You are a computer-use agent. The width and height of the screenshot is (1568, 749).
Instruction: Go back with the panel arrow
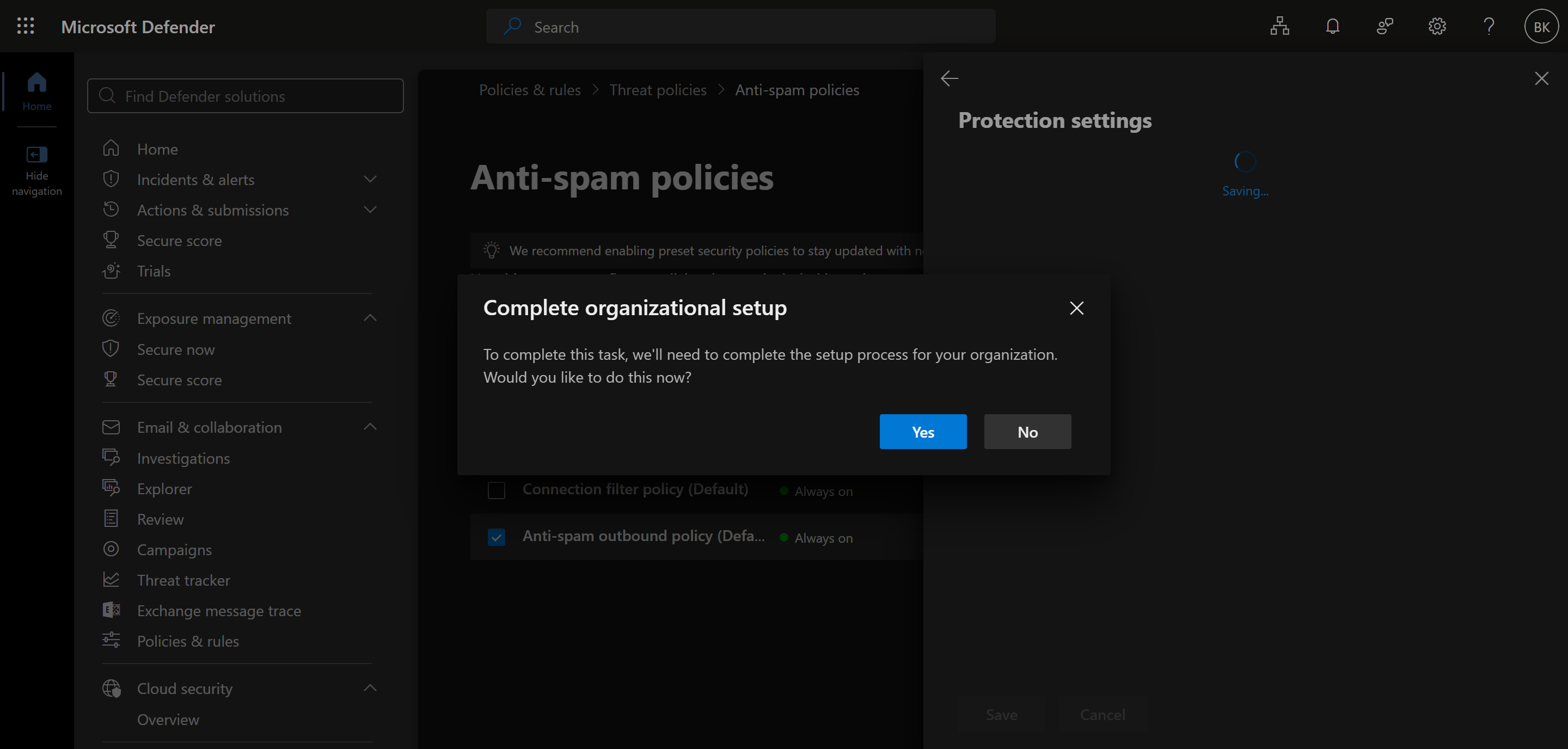(x=949, y=78)
